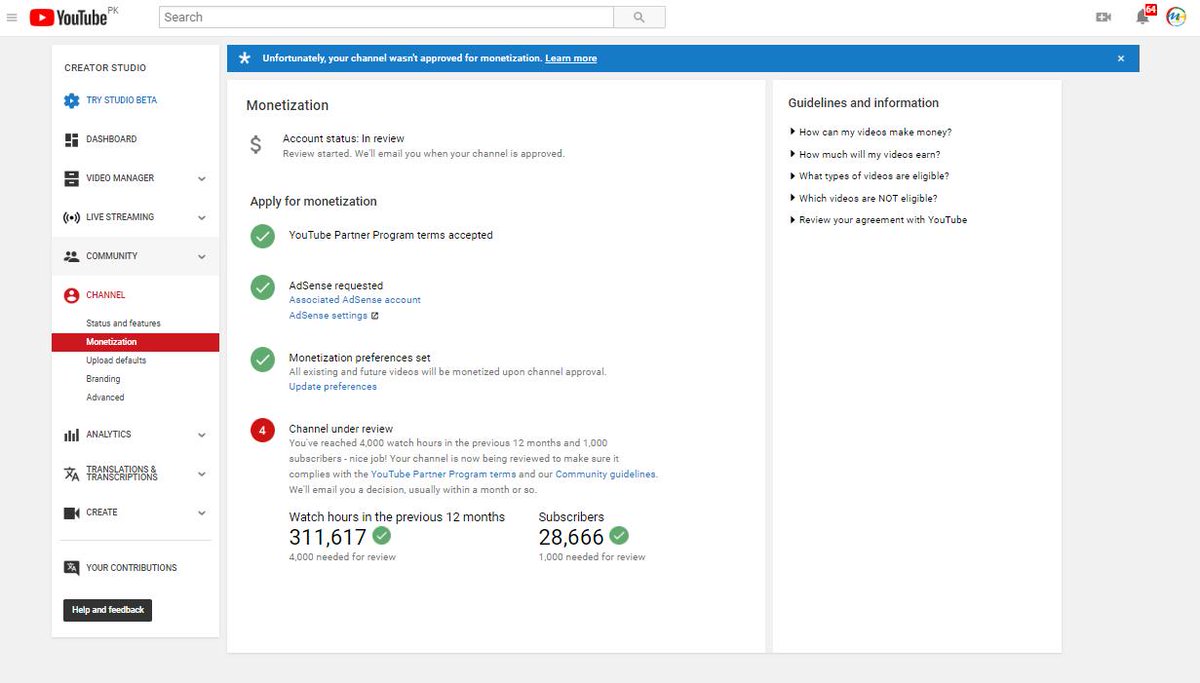Screen dimensions: 1200x683
Task: Open Status and features submenu item
Action: point(123,324)
